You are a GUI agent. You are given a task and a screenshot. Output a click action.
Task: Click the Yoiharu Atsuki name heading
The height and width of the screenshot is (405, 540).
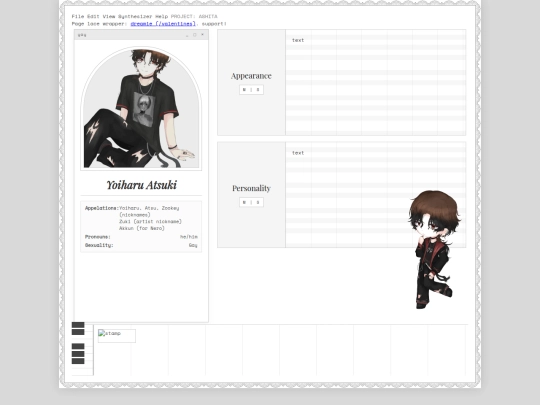[141, 185]
